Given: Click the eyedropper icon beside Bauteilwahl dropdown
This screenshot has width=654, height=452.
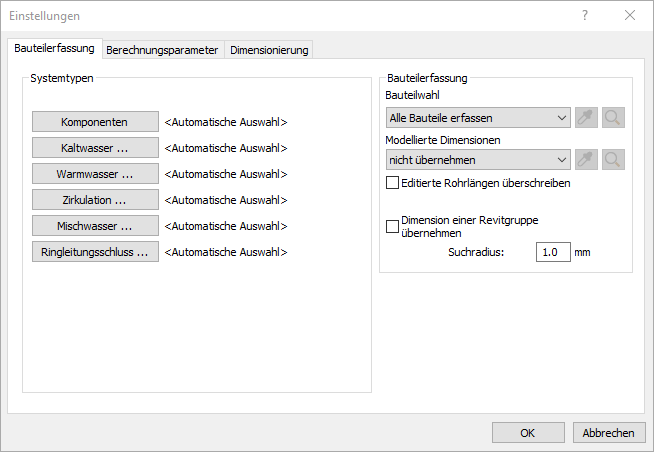Looking at the screenshot, I should (x=586, y=118).
